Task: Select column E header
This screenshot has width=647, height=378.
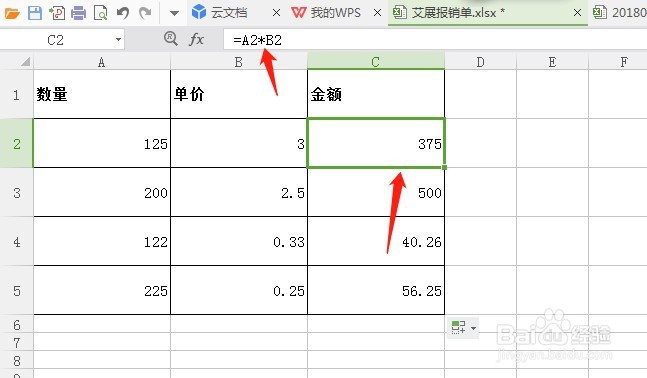Action: [552, 62]
